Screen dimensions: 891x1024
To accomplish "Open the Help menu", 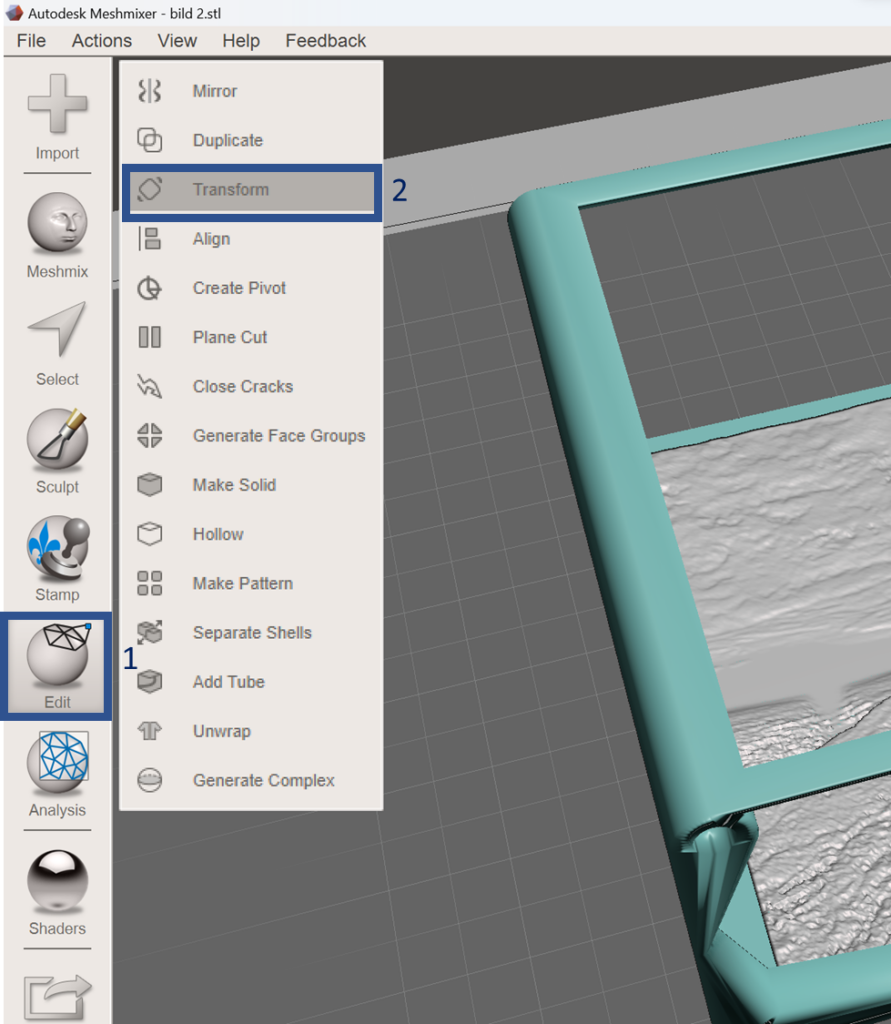I will pyautogui.click(x=241, y=40).
